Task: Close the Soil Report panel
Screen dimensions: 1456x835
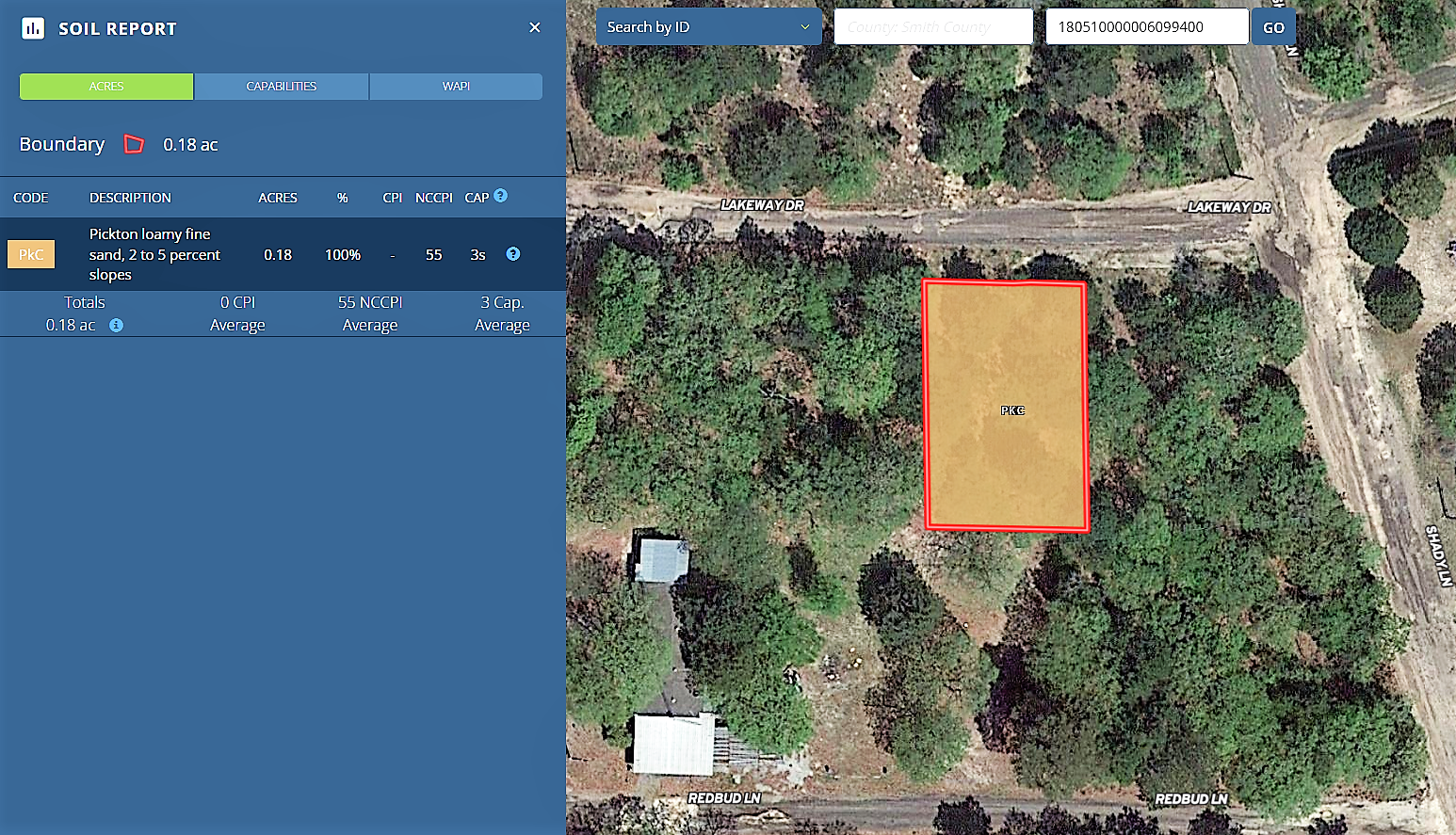Action: tap(534, 28)
